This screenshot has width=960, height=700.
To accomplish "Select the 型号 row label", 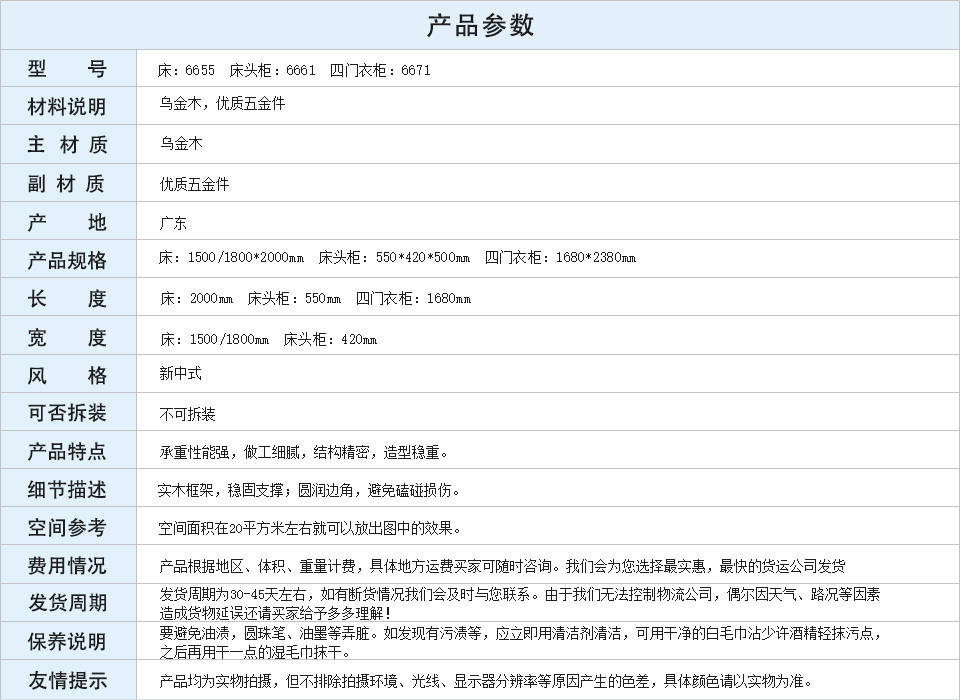I will 68,68.
